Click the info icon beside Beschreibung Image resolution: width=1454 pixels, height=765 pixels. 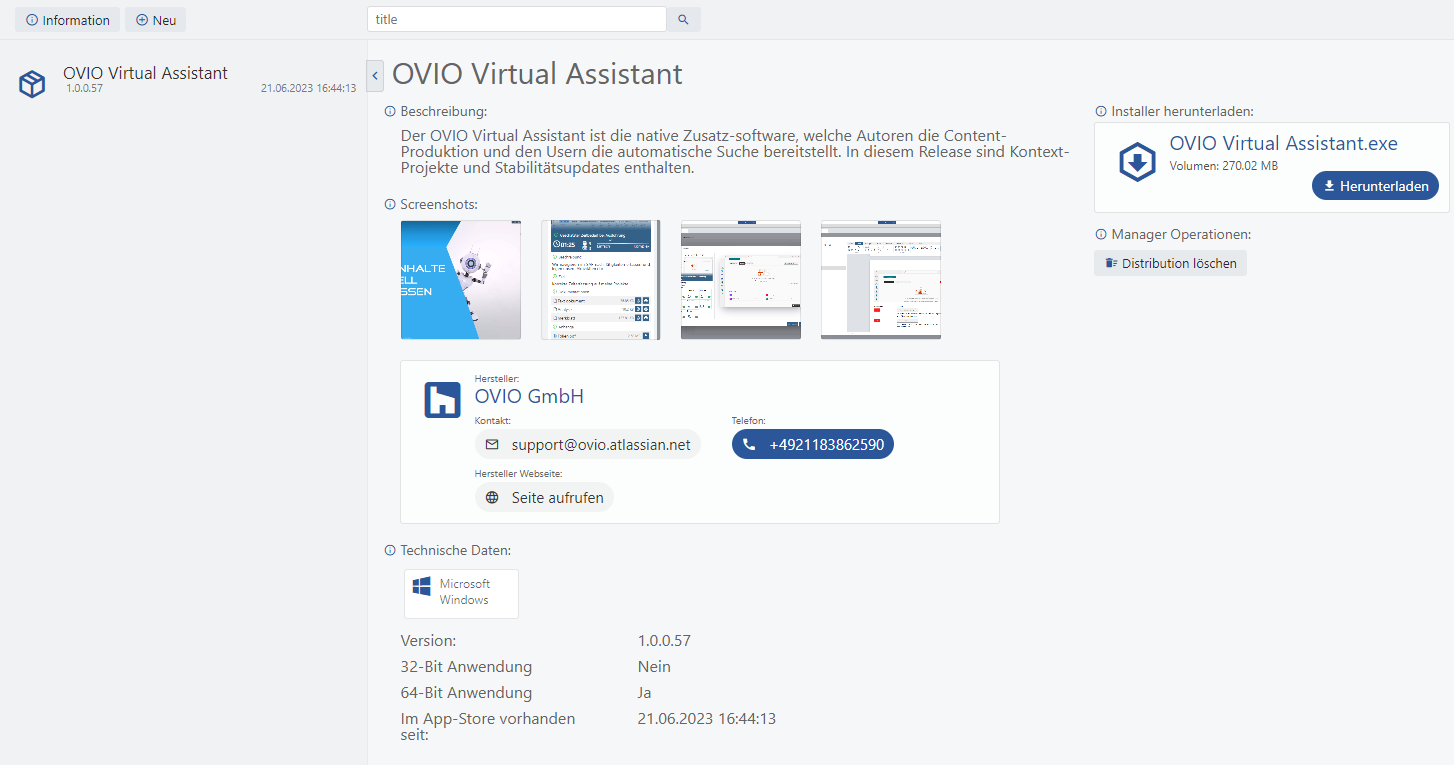click(x=390, y=111)
